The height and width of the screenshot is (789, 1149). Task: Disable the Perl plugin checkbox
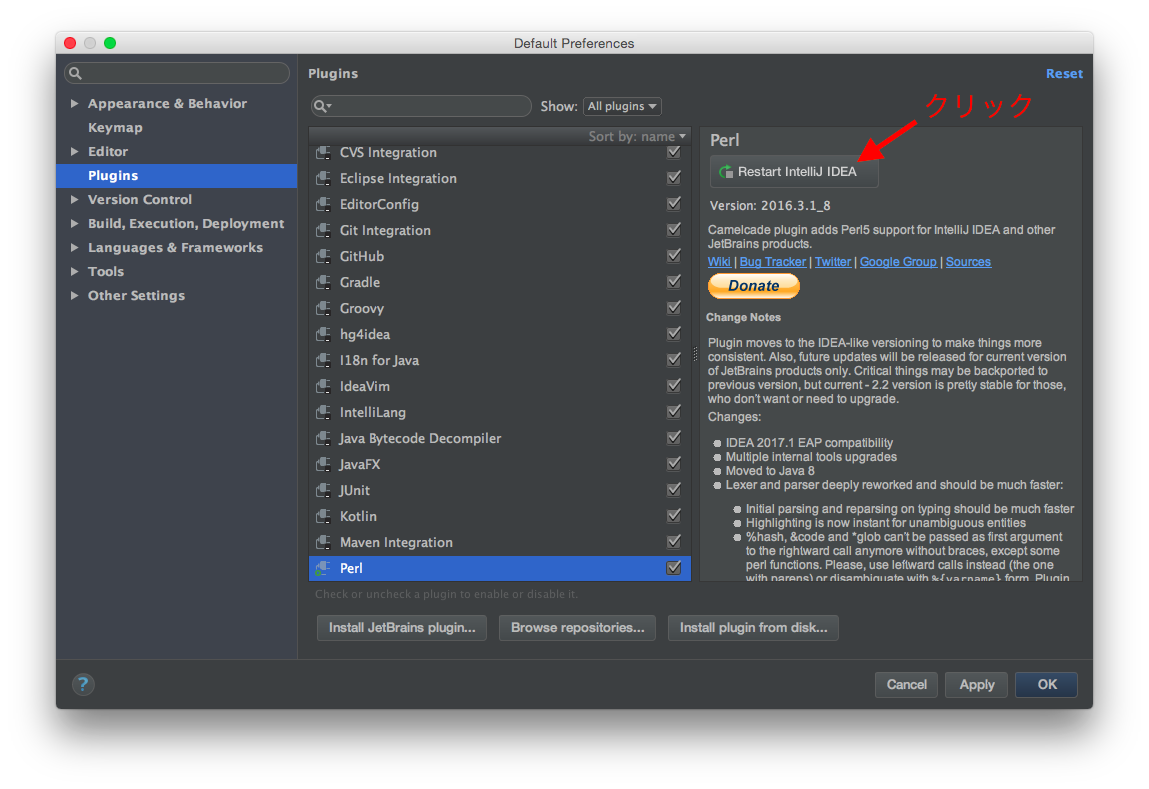click(674, 568)
